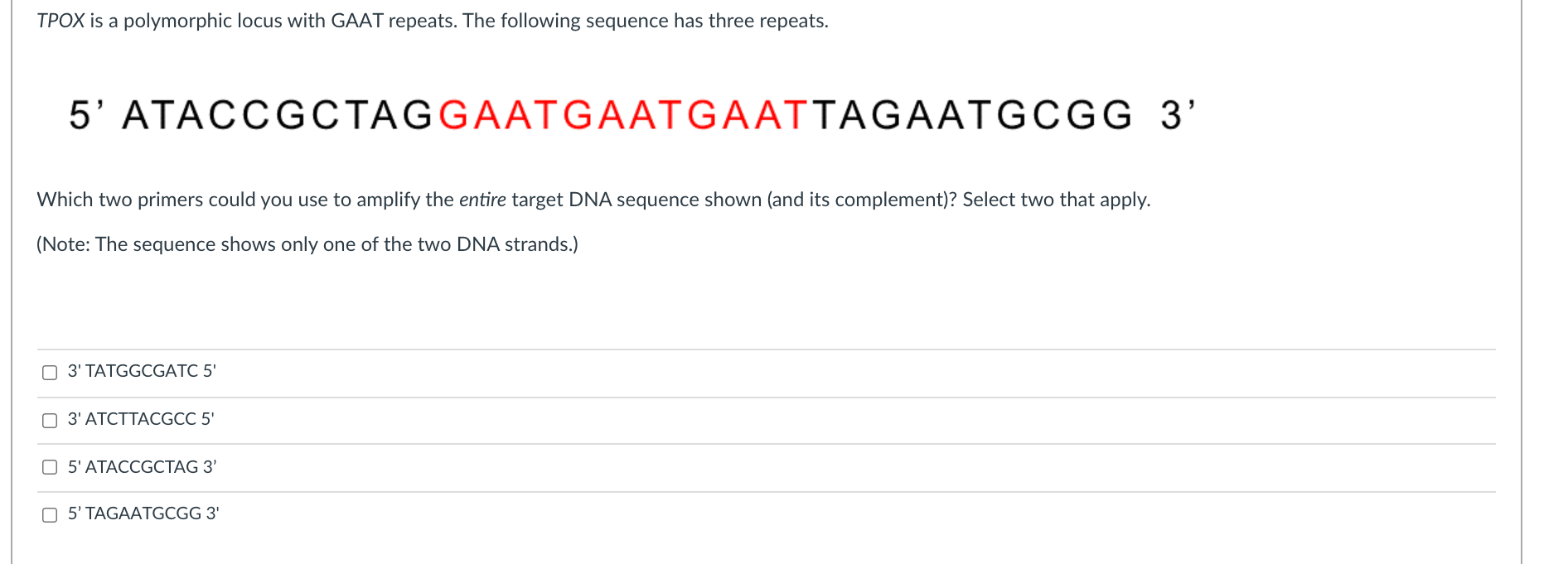Click the 3' marker at the sequence end
The width and height of the screenshot is (1568, 564).
[1175, 115]
